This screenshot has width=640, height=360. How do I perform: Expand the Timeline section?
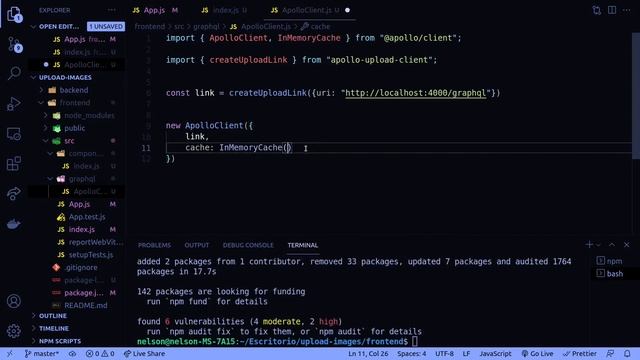coord(54,328)
